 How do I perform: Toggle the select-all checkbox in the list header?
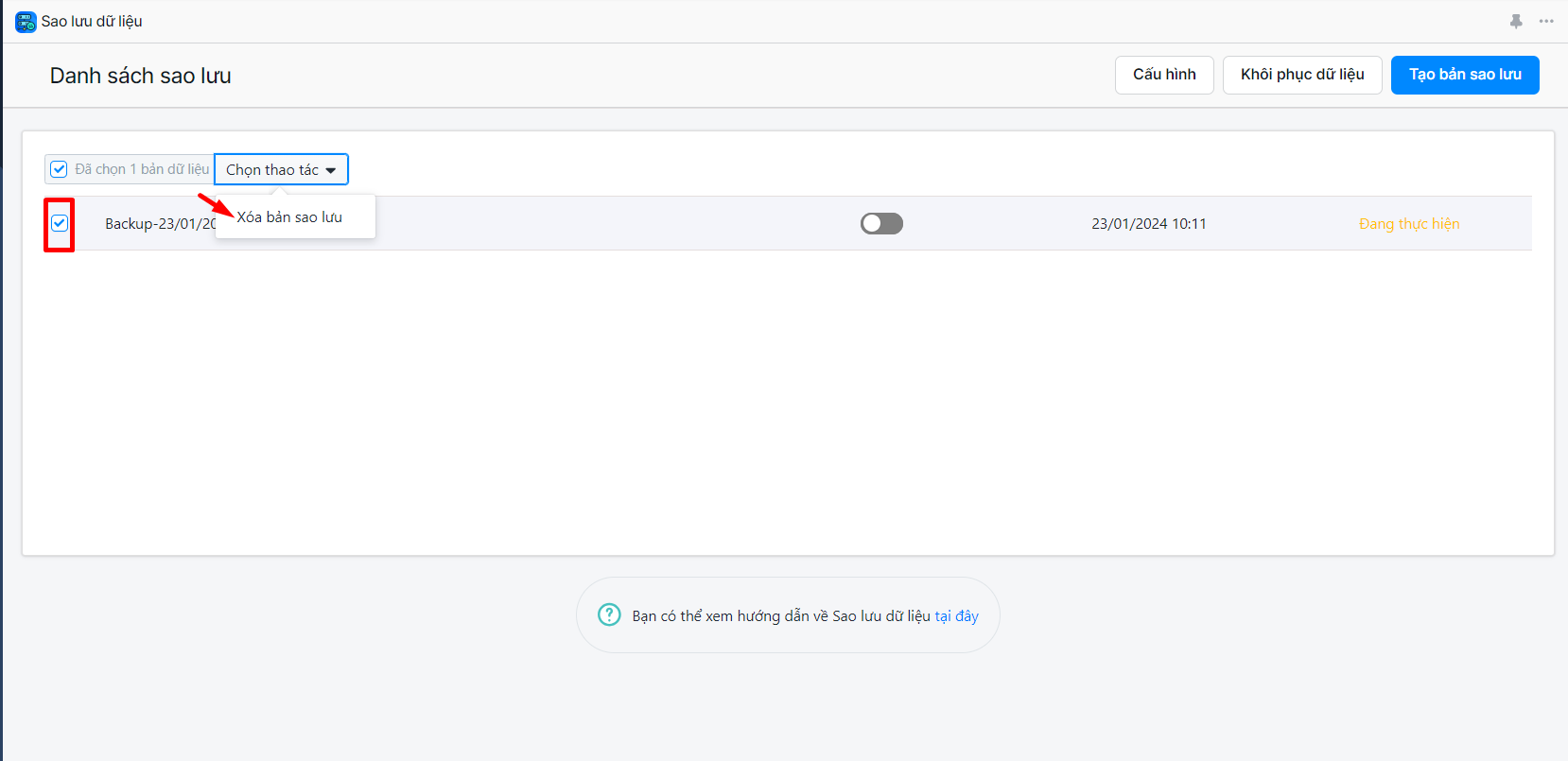pyautogui.click(x=59, y=169)
